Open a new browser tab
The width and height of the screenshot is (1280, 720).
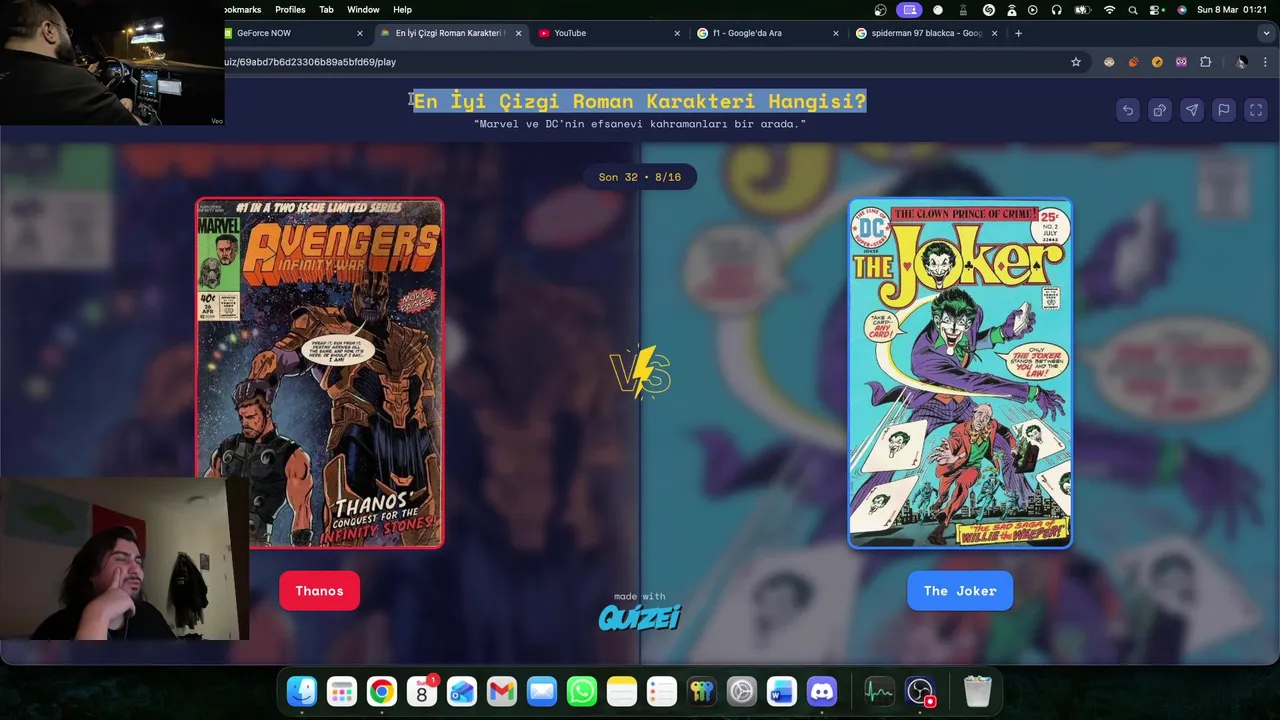[x=1018, y=33]
